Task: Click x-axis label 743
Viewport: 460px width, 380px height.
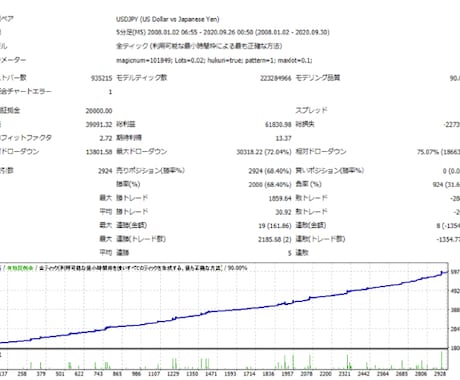Action: (98, 374)
